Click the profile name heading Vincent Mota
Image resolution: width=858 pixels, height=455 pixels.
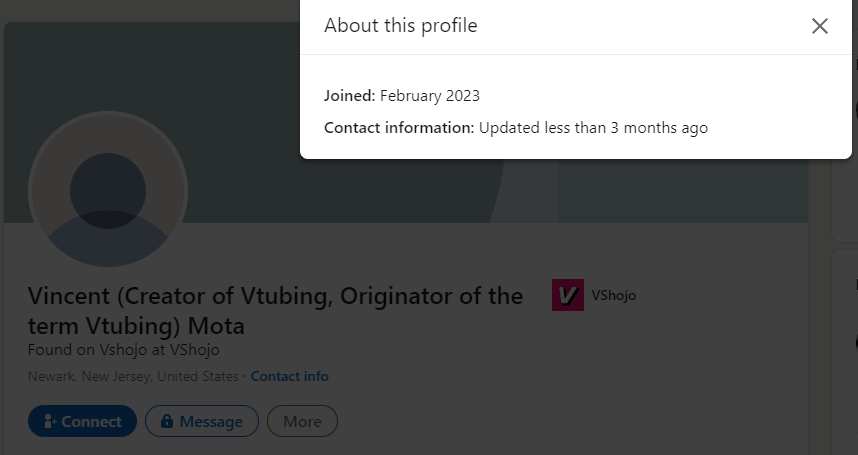275,311
